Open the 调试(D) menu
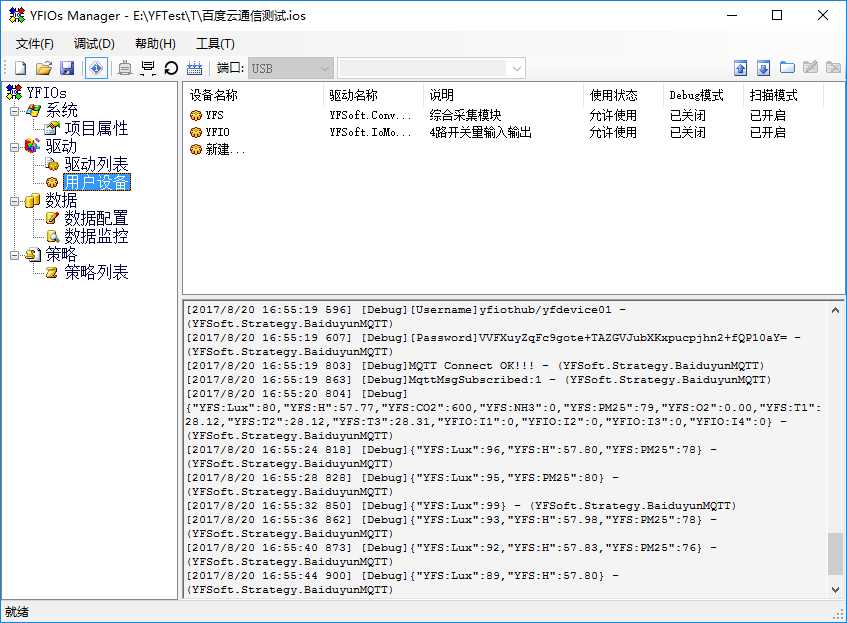The height and width of the screenshot is (623, 847). (x=94, y=44)
